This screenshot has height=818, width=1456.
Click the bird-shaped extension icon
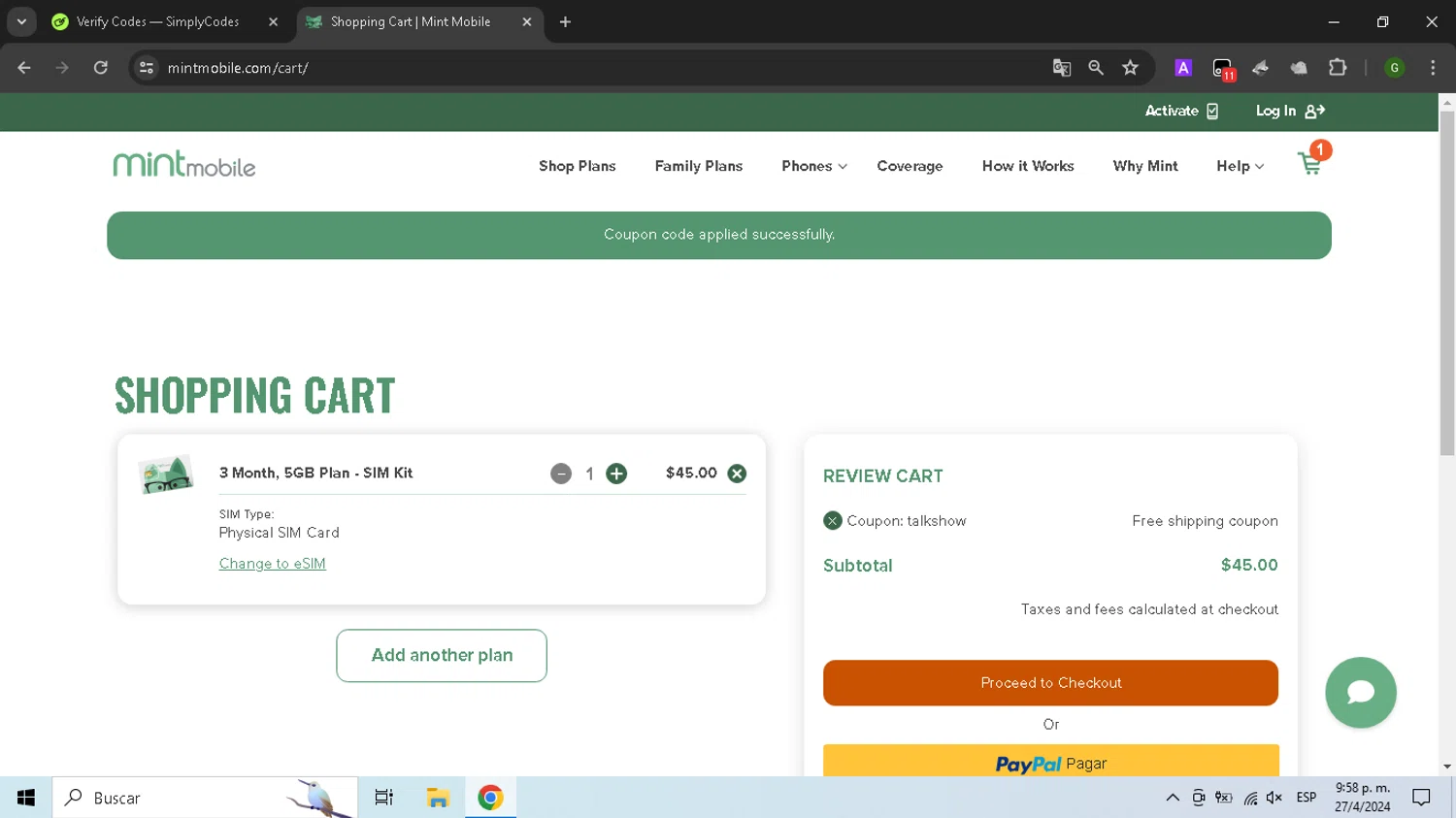[x=1260, y=68]
